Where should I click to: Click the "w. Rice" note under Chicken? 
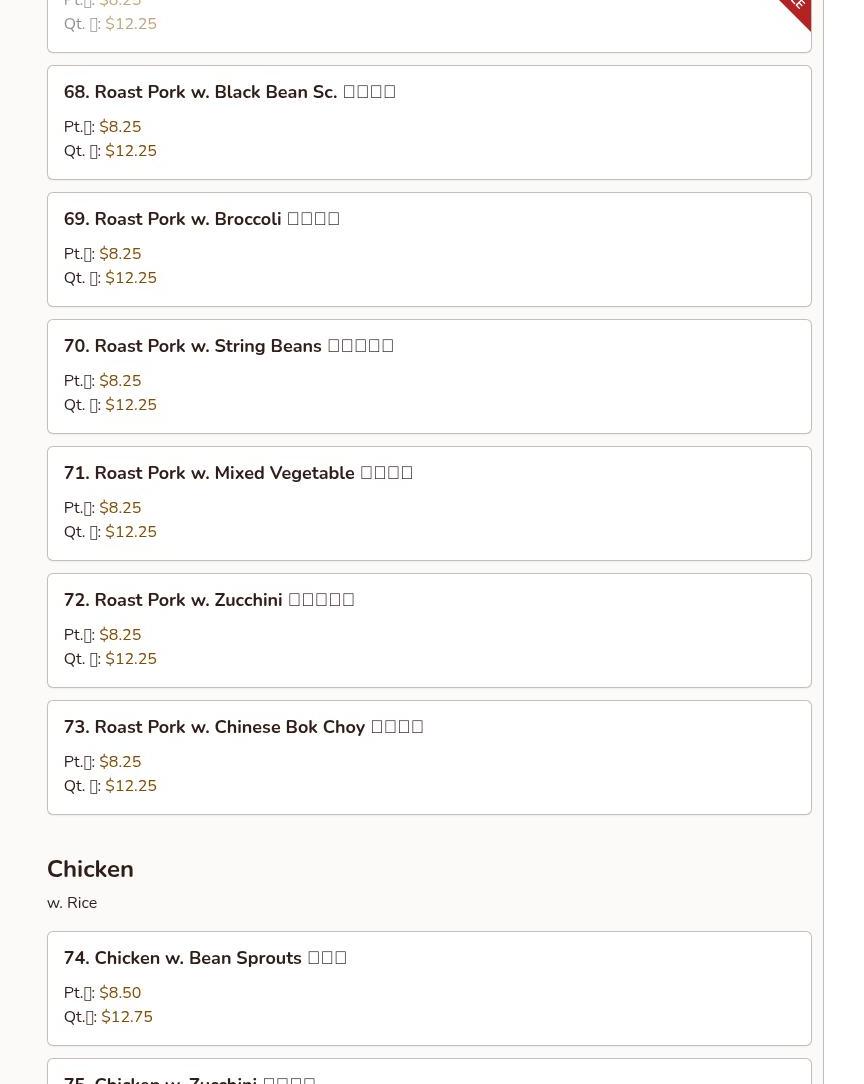tap(72, 903)
